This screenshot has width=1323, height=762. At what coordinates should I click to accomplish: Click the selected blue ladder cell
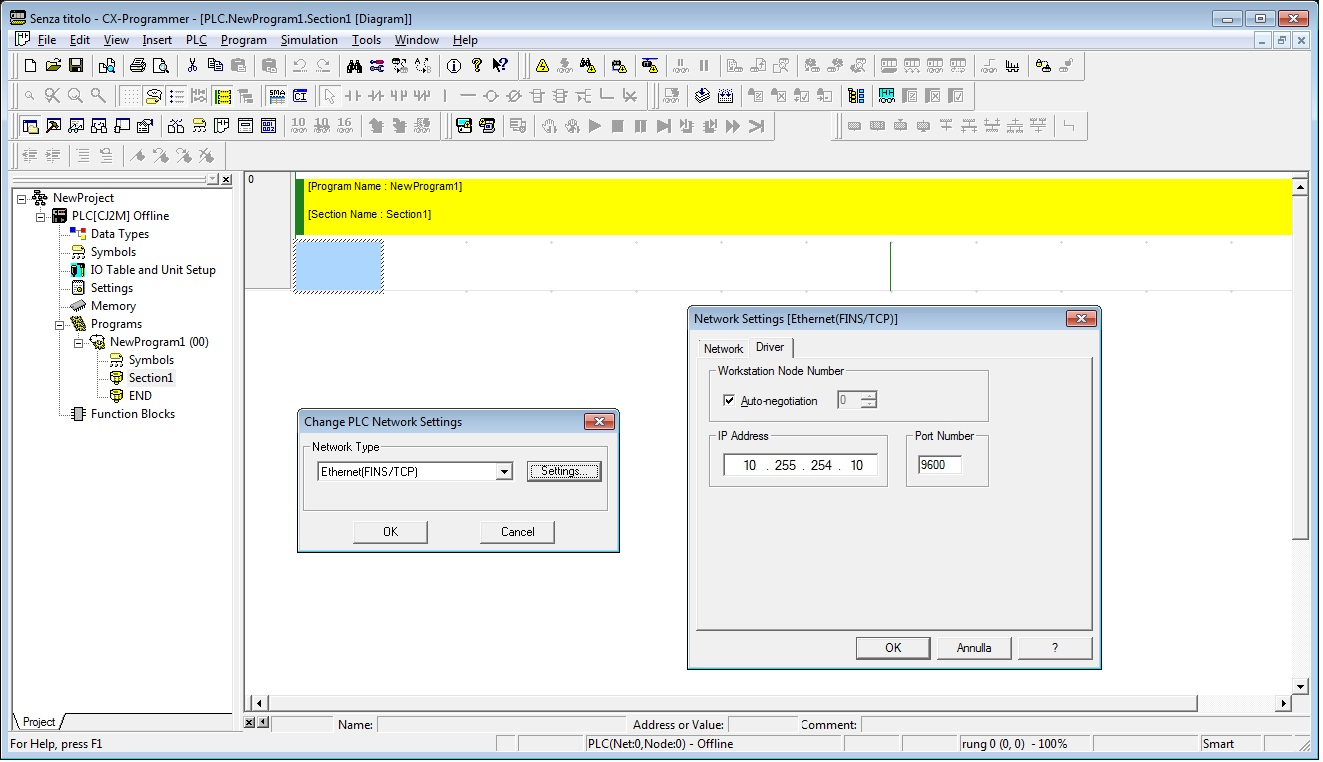(338, 266)
